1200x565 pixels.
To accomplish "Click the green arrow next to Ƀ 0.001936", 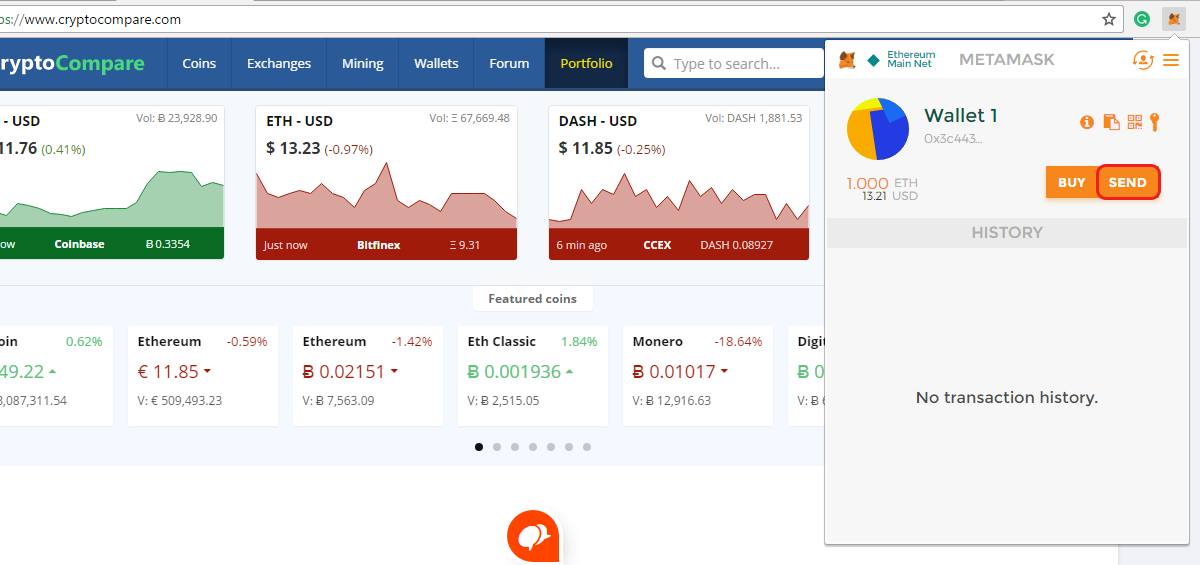I will [570, 372].
